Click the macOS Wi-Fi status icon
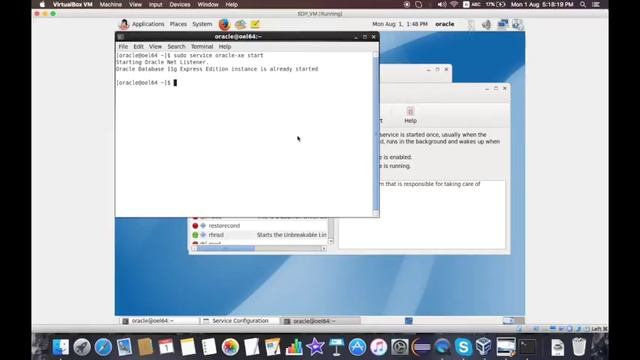Image resolution: width=640 pixels, height=360 pixels. click(453, 4)
